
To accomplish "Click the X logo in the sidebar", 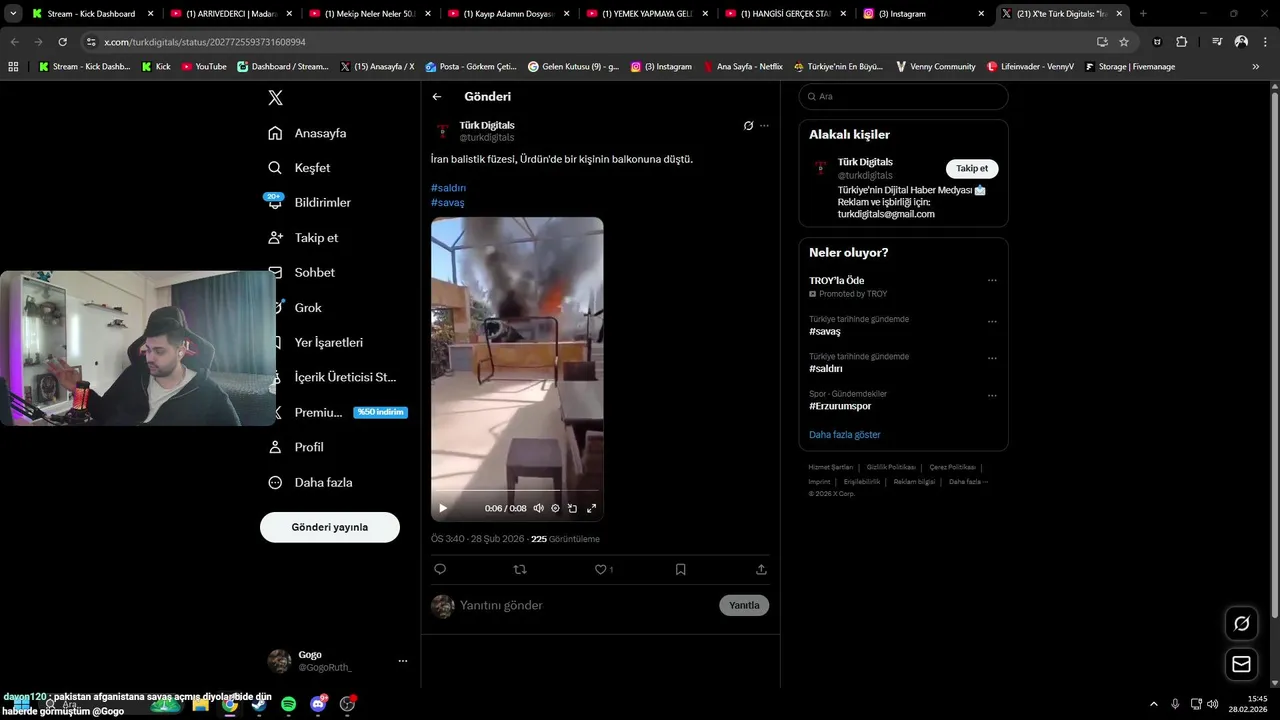I will click(x=275, y=97).
